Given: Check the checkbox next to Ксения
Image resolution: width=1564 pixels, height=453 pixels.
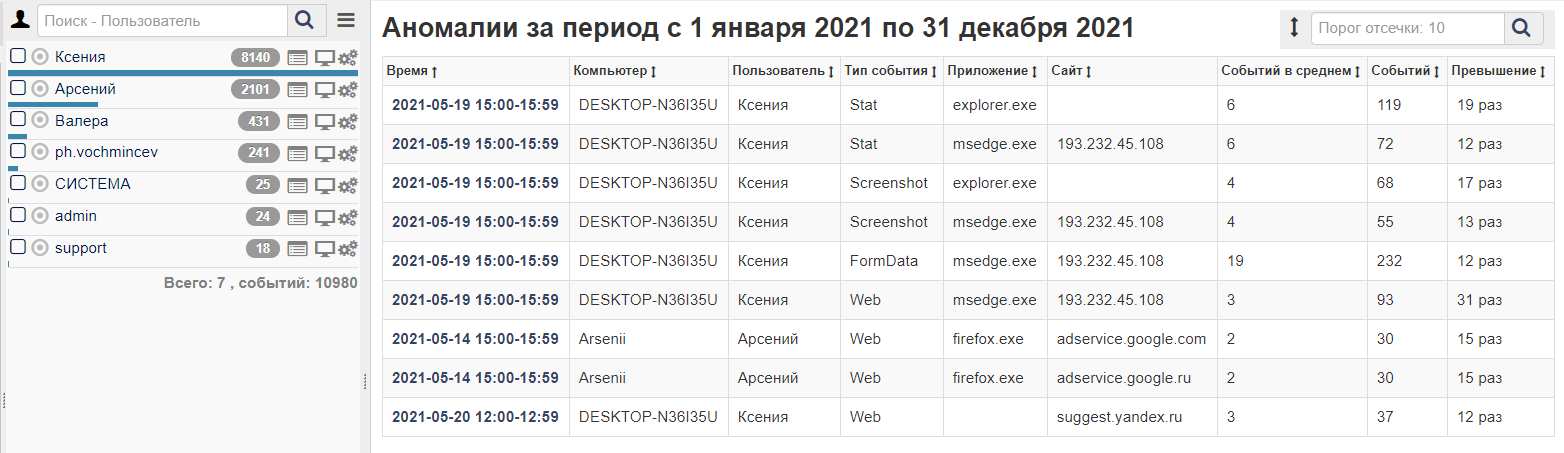Looking at the screenshot, I should [18, 57].
